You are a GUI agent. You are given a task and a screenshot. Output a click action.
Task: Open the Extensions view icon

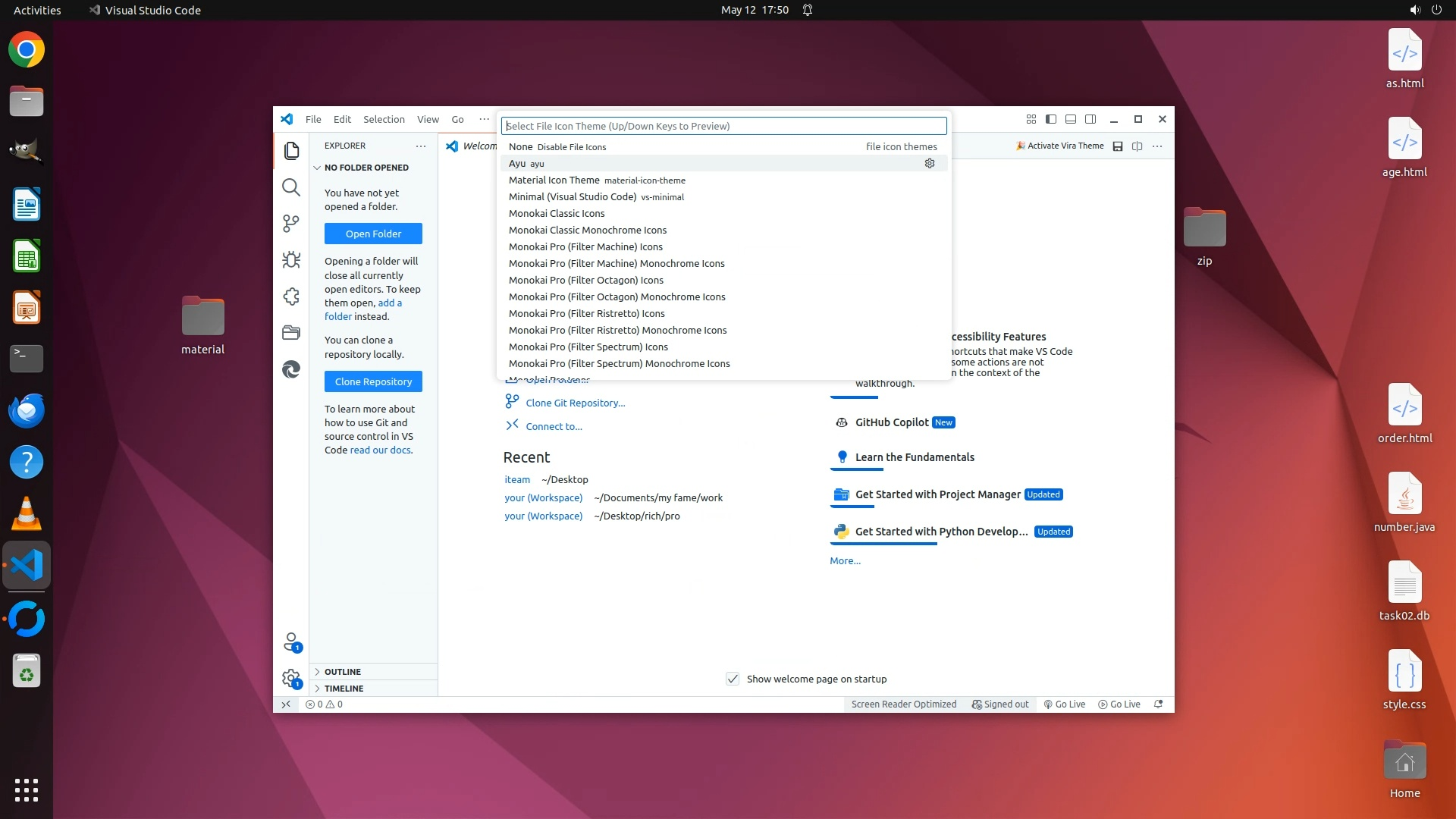291,297
